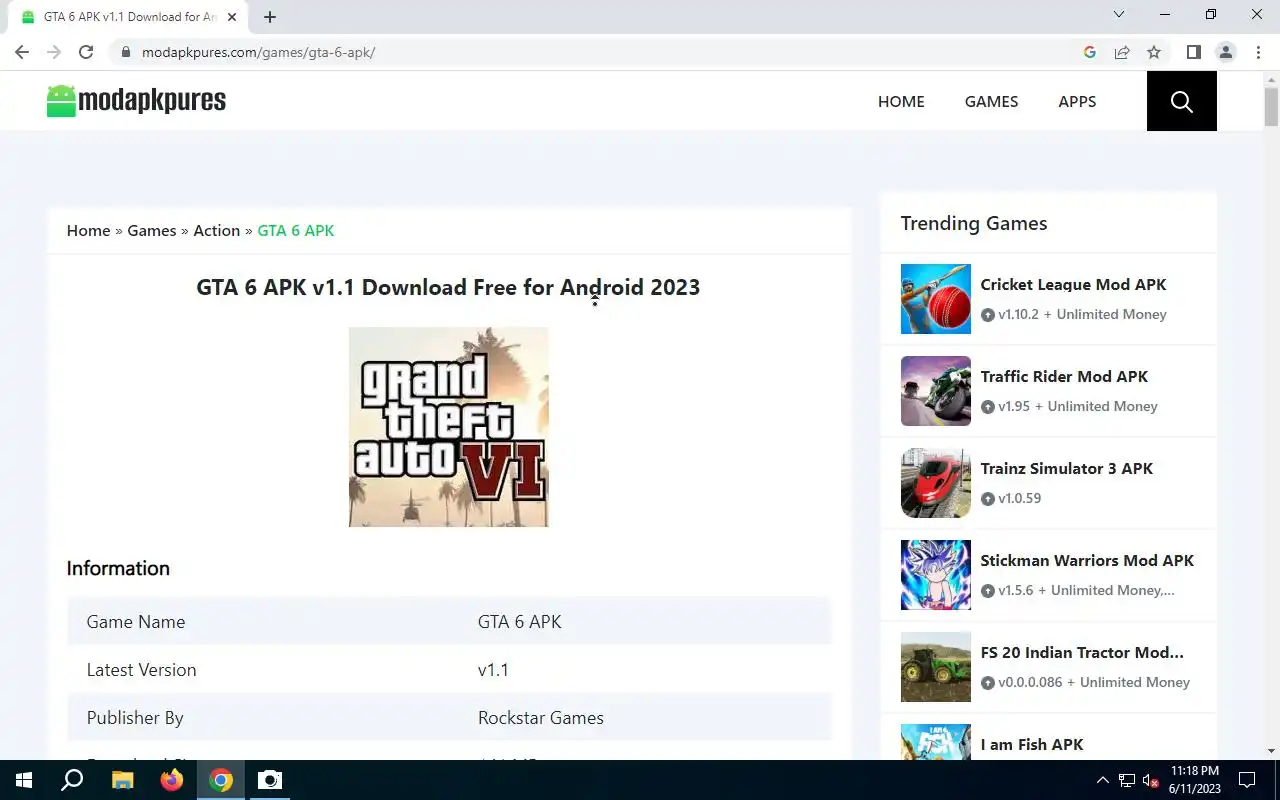Viewport: 1280px width, 800px height.
Task: Click the Trending Games heading
Action: (x=974, y=223)
